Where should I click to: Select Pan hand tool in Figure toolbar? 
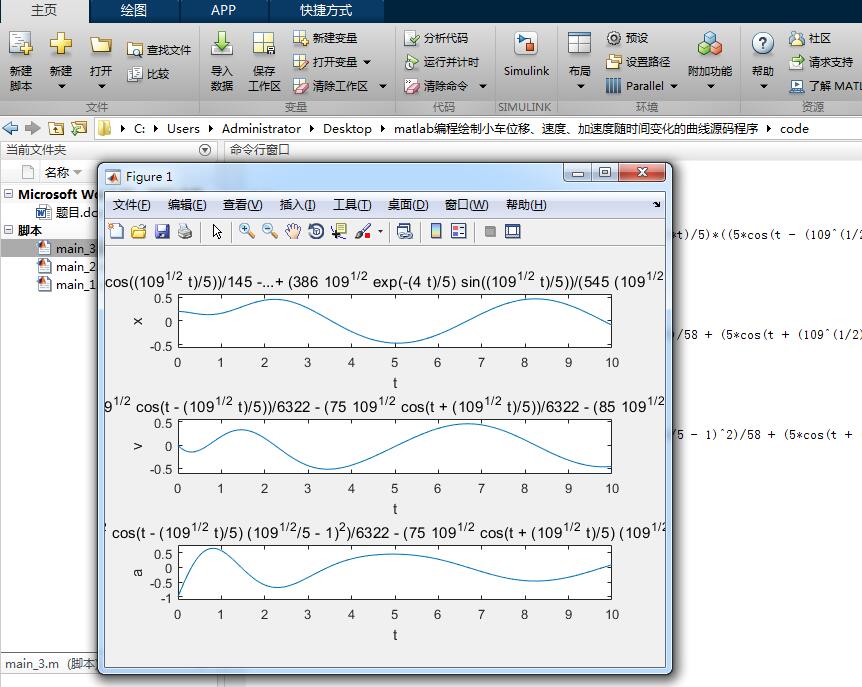(x=293, y=231)
